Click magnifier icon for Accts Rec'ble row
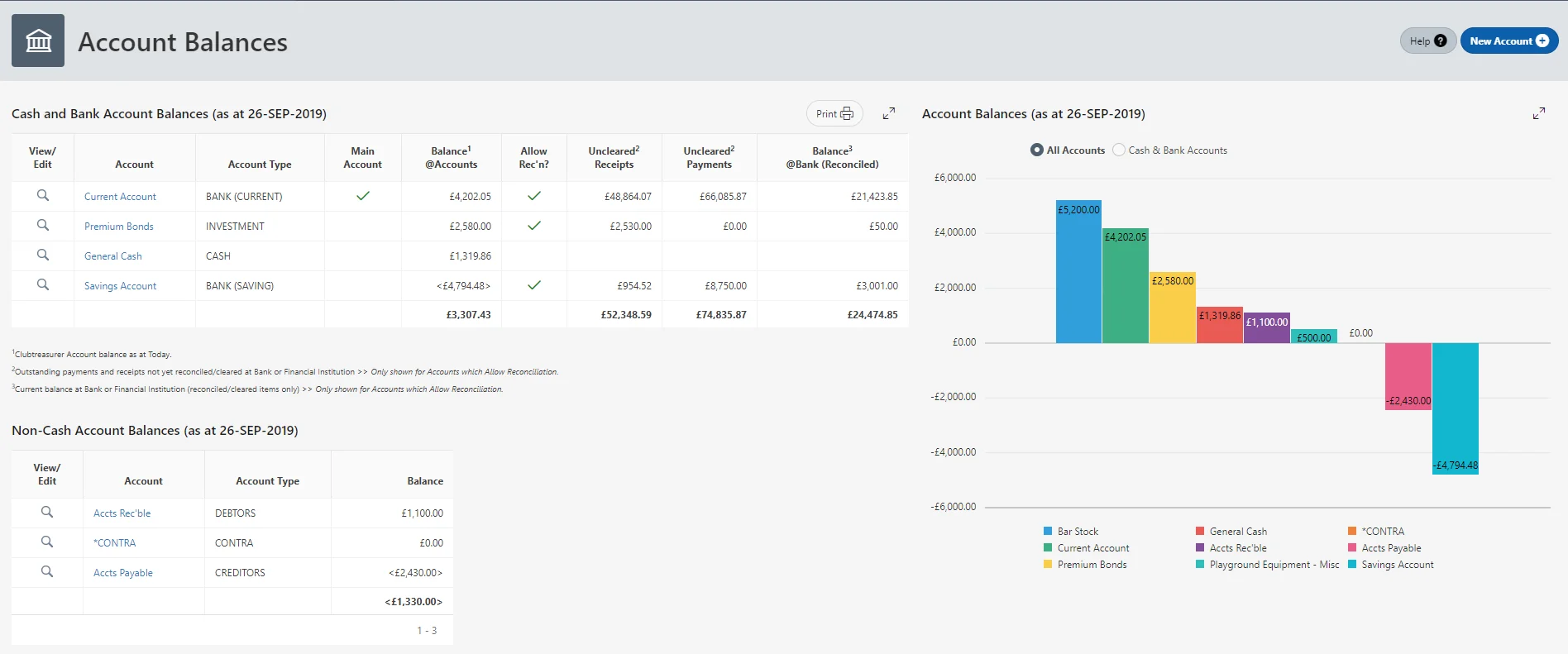1568x654 pixels. click(47, 513)
